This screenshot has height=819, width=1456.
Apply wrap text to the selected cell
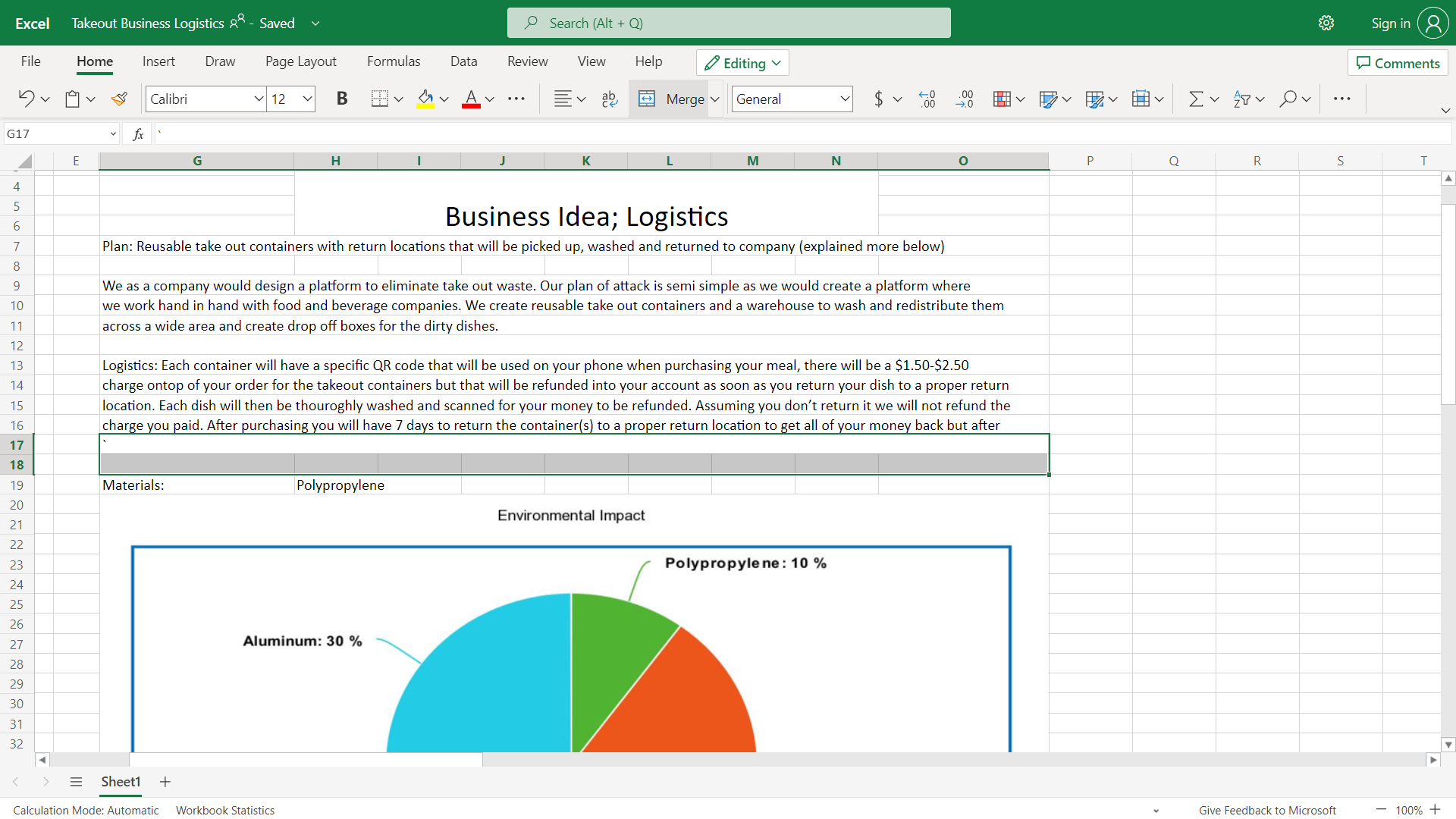[x=609, y=99]
